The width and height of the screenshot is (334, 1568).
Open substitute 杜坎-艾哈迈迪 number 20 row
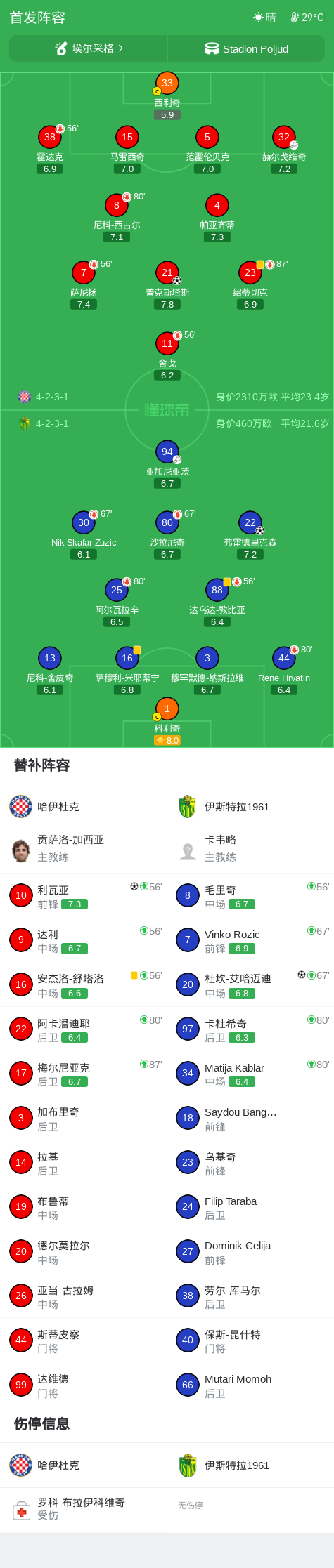(x=250, y=984)
